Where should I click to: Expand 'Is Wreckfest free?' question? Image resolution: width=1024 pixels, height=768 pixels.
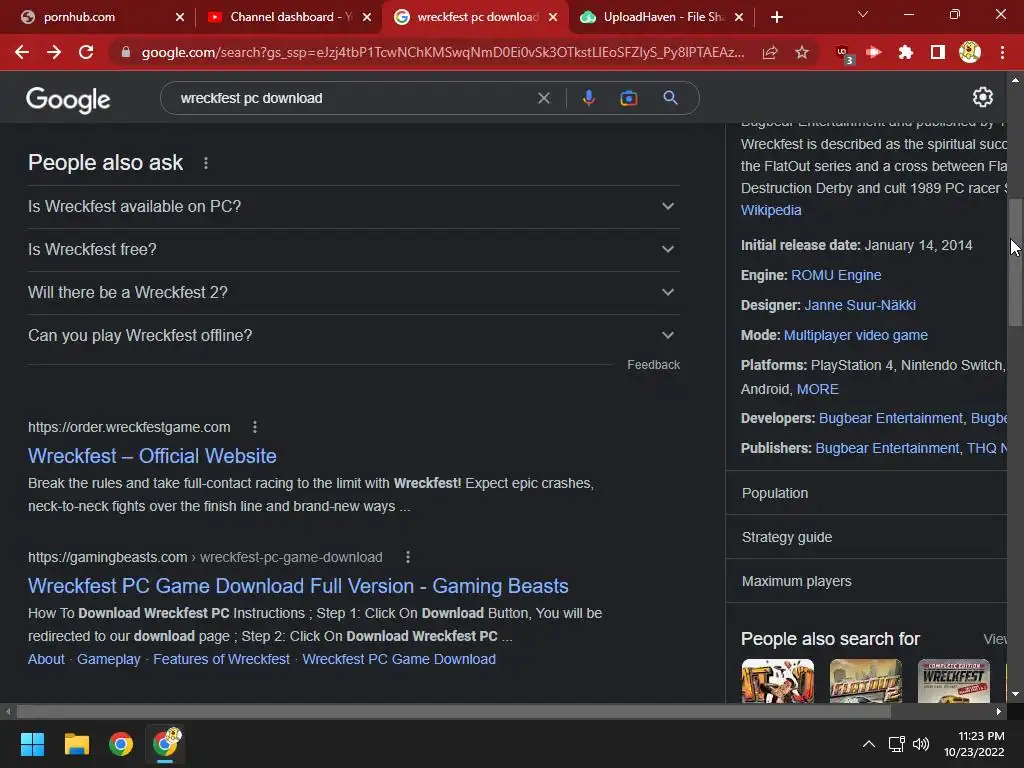pyautogui.click(x=353, y=249)
